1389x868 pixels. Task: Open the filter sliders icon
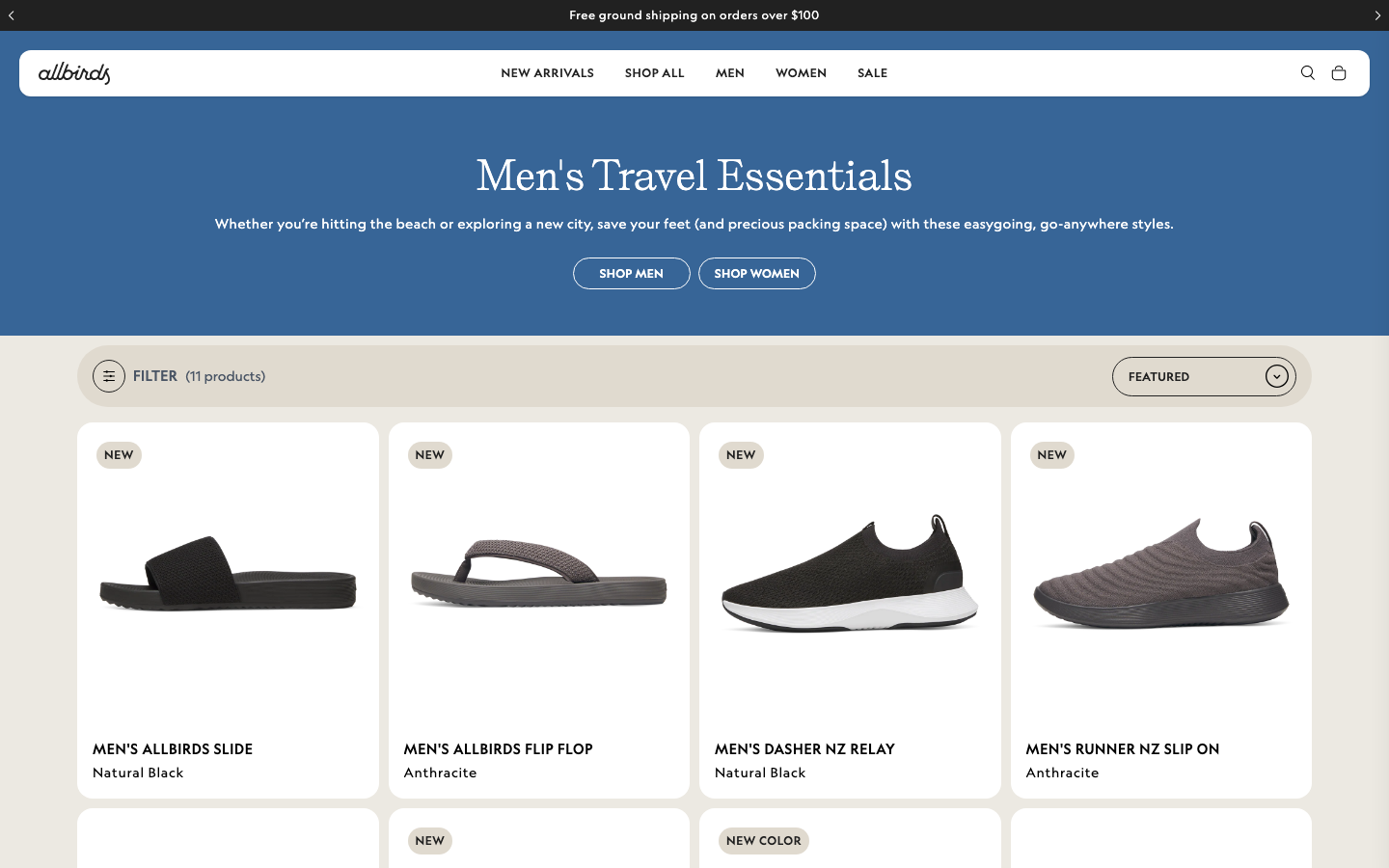tap(109, 376)
